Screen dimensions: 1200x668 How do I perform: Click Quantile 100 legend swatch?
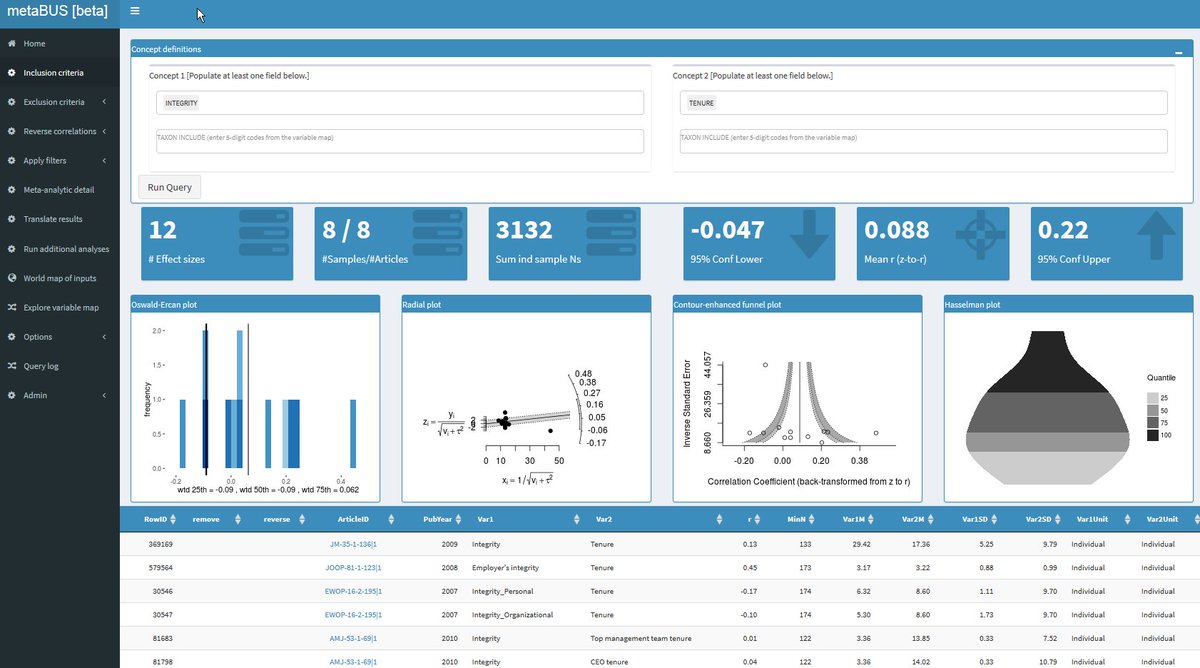pyautogui.click(x=1151, y=436)
